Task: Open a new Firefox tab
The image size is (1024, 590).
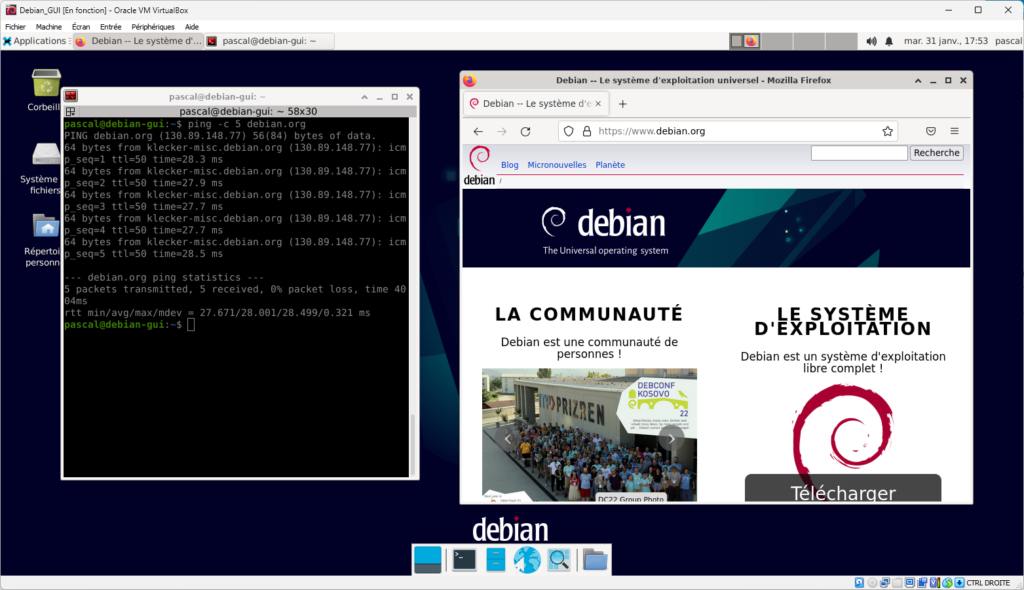Action: [x=622, y=104]
